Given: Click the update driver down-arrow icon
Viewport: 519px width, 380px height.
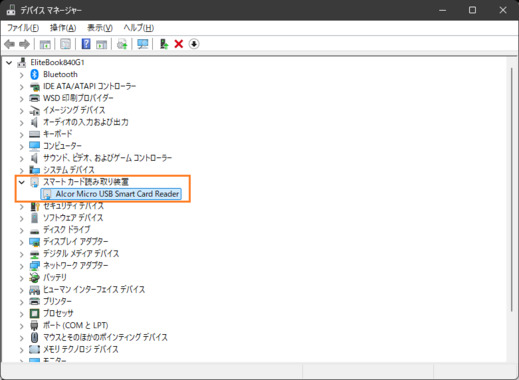Looking at the screenshot, I should [x=194, y=44].
